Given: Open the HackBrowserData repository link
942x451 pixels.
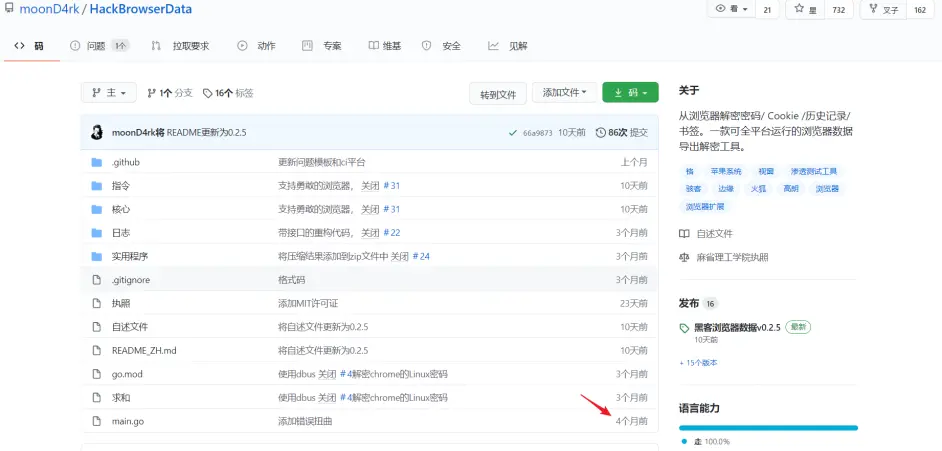Looking at the screenshot, I should click(x=141, y=9).
